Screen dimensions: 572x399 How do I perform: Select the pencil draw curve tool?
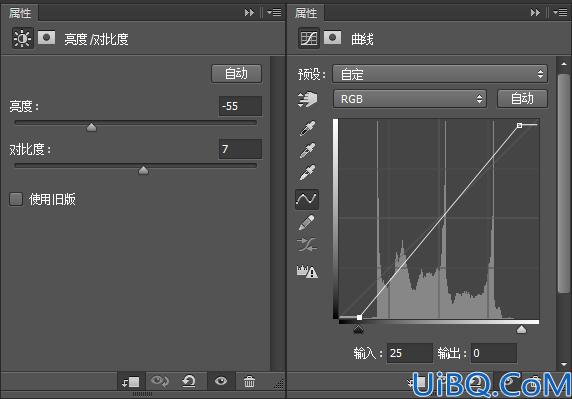[307, 222]
